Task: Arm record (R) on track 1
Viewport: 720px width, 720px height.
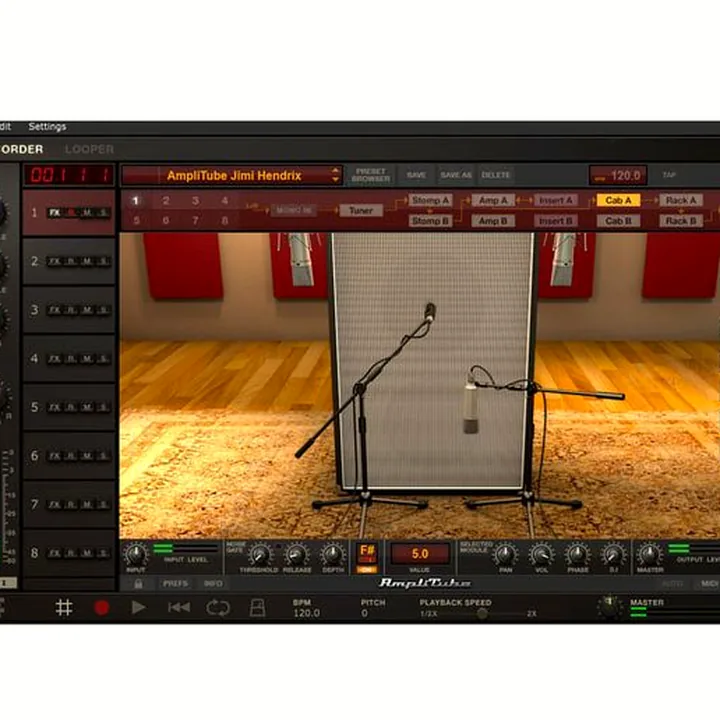Action: (71, 213)
